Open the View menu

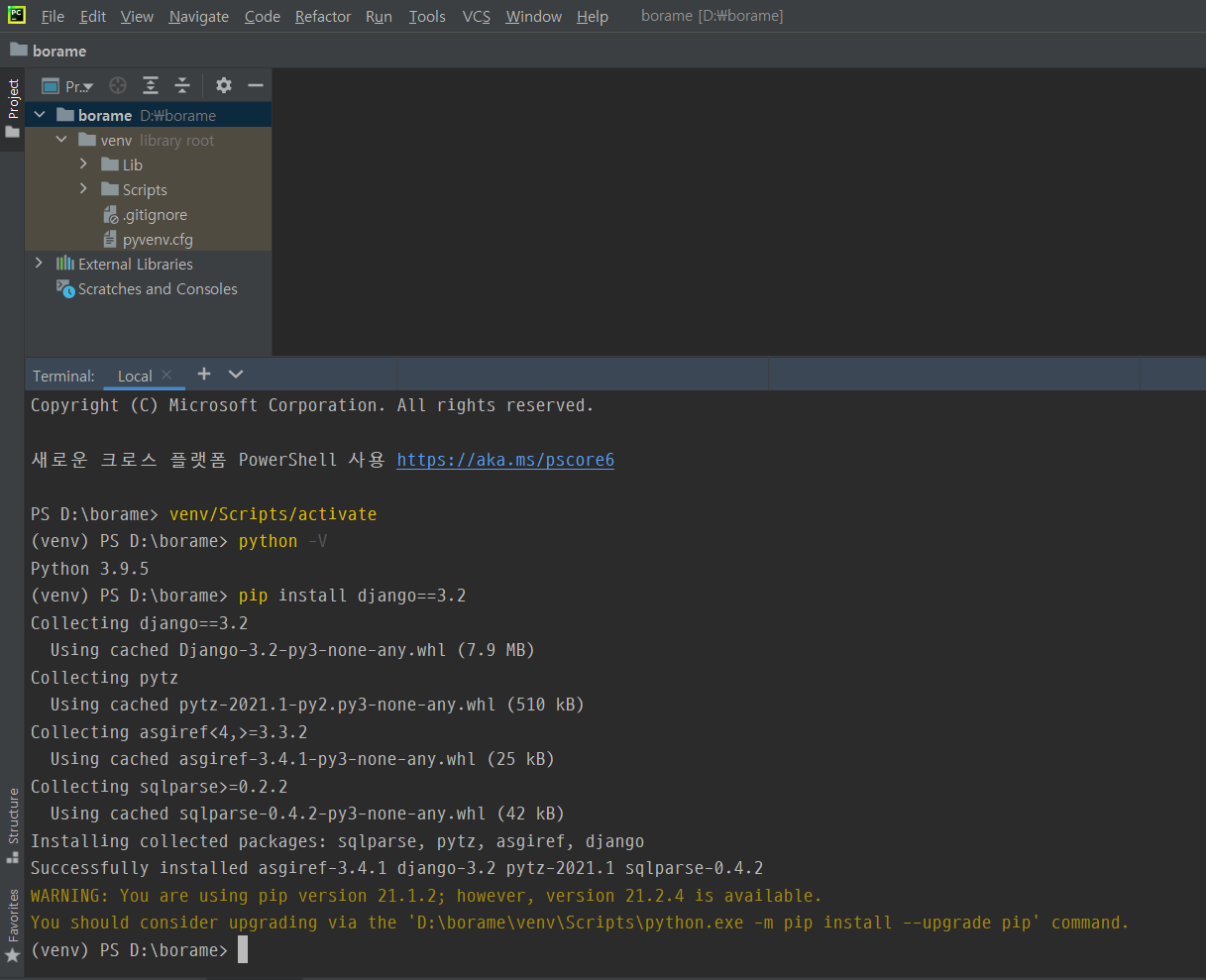(137, 17)
